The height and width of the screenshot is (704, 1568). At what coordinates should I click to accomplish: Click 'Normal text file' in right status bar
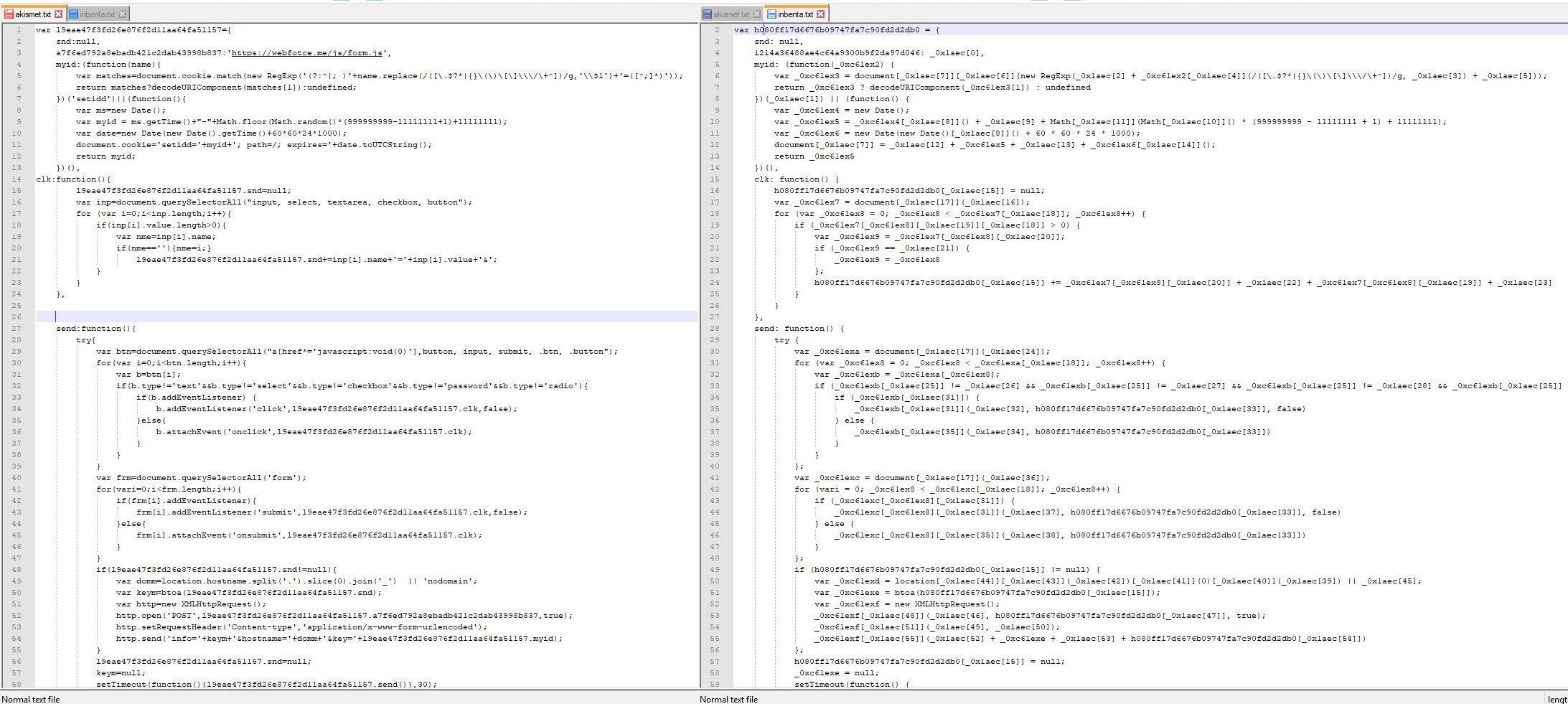(729, 699)
